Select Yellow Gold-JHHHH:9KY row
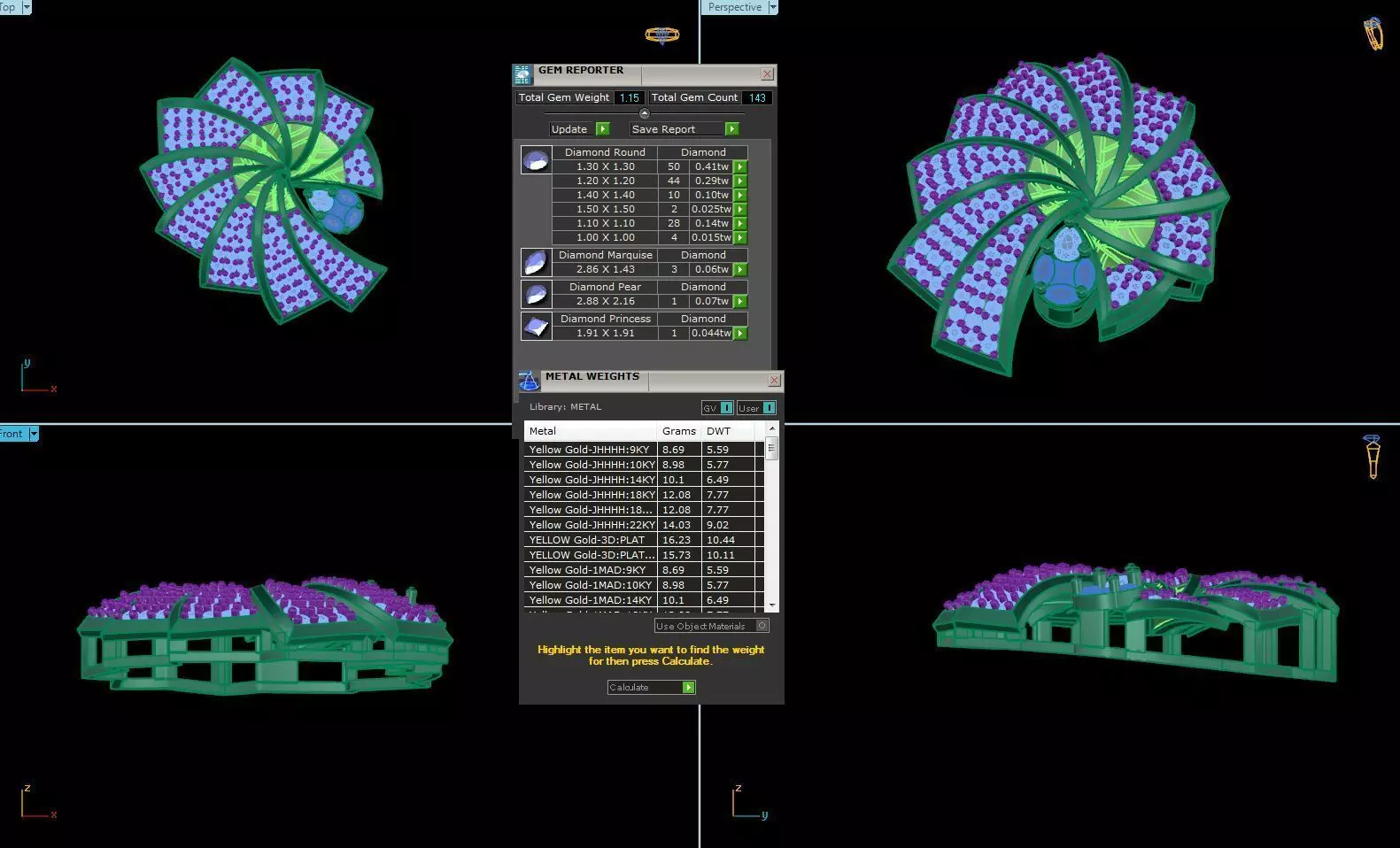Image resolution: width=1400 pixels, height=848 pixels. (x=644, y=450)
